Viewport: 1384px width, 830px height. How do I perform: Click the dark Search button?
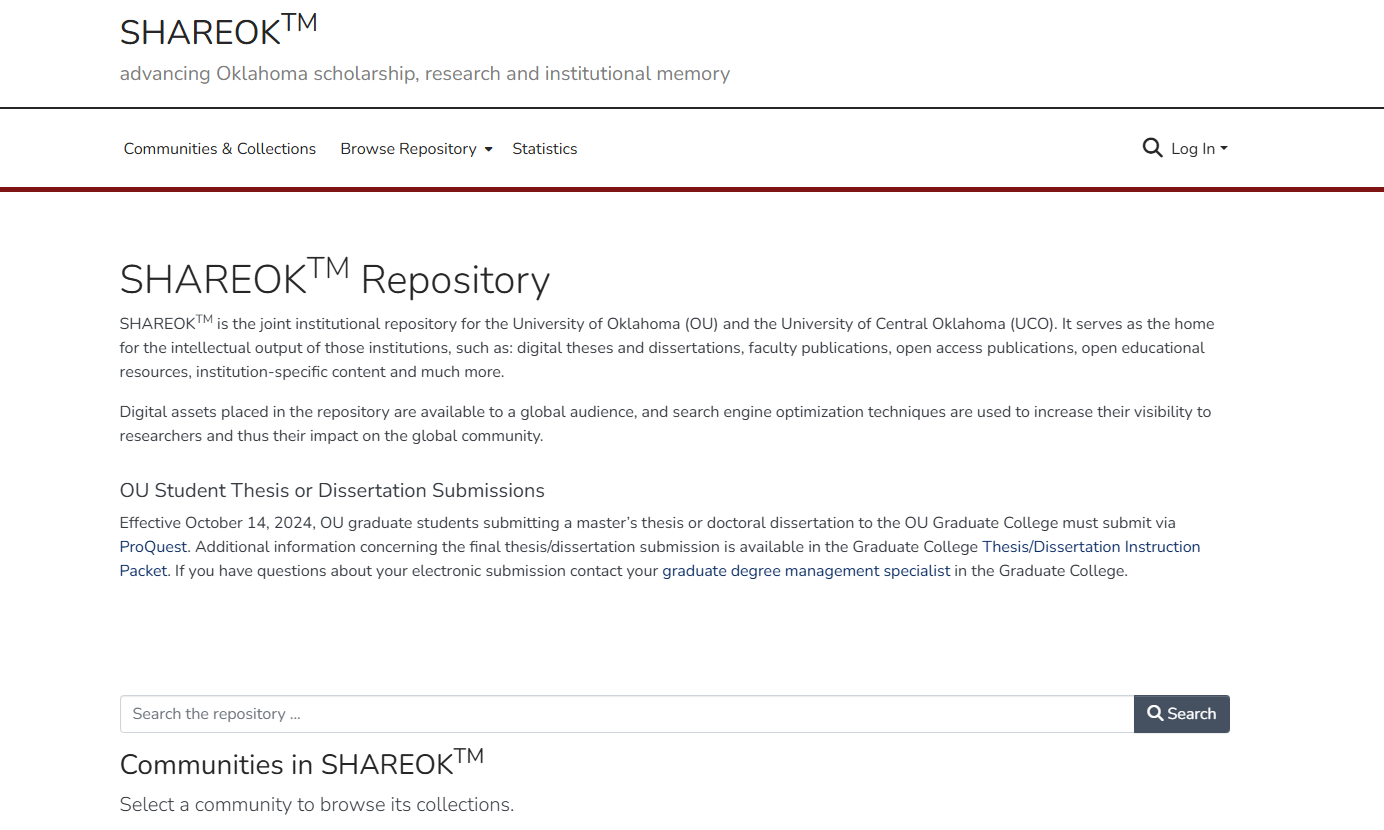click(x=1182, y=714)
